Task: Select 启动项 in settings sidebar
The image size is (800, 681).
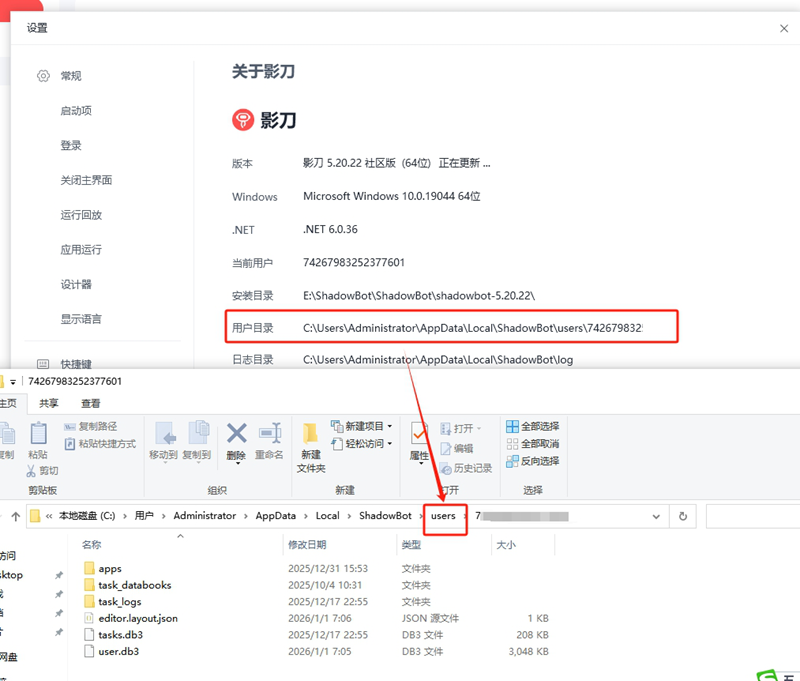Action: (x=76, y=111)
